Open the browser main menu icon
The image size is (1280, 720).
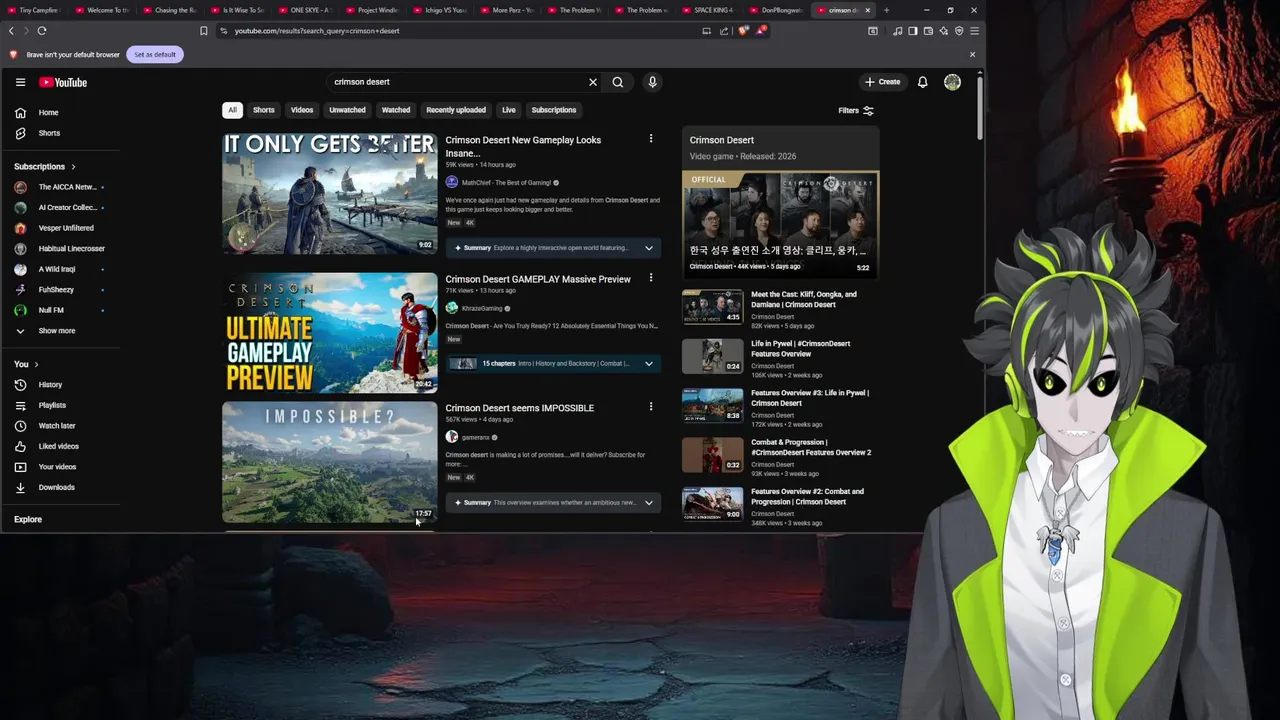point(974,31)
